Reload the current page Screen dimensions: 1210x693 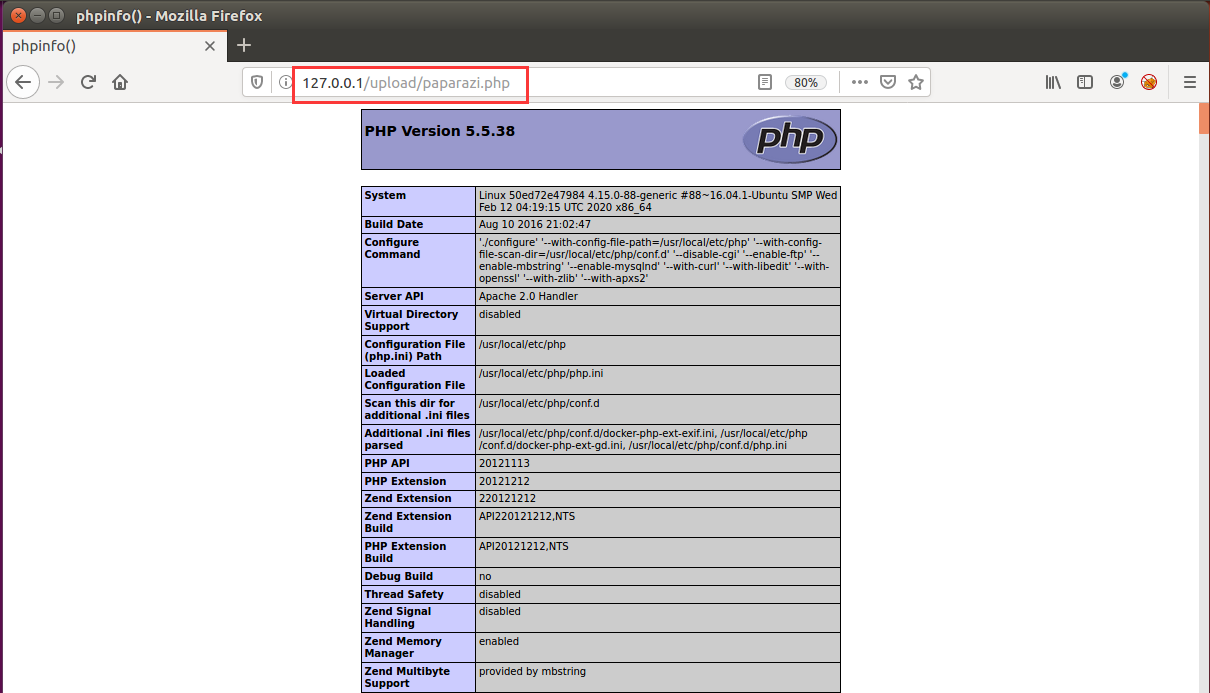88,82
